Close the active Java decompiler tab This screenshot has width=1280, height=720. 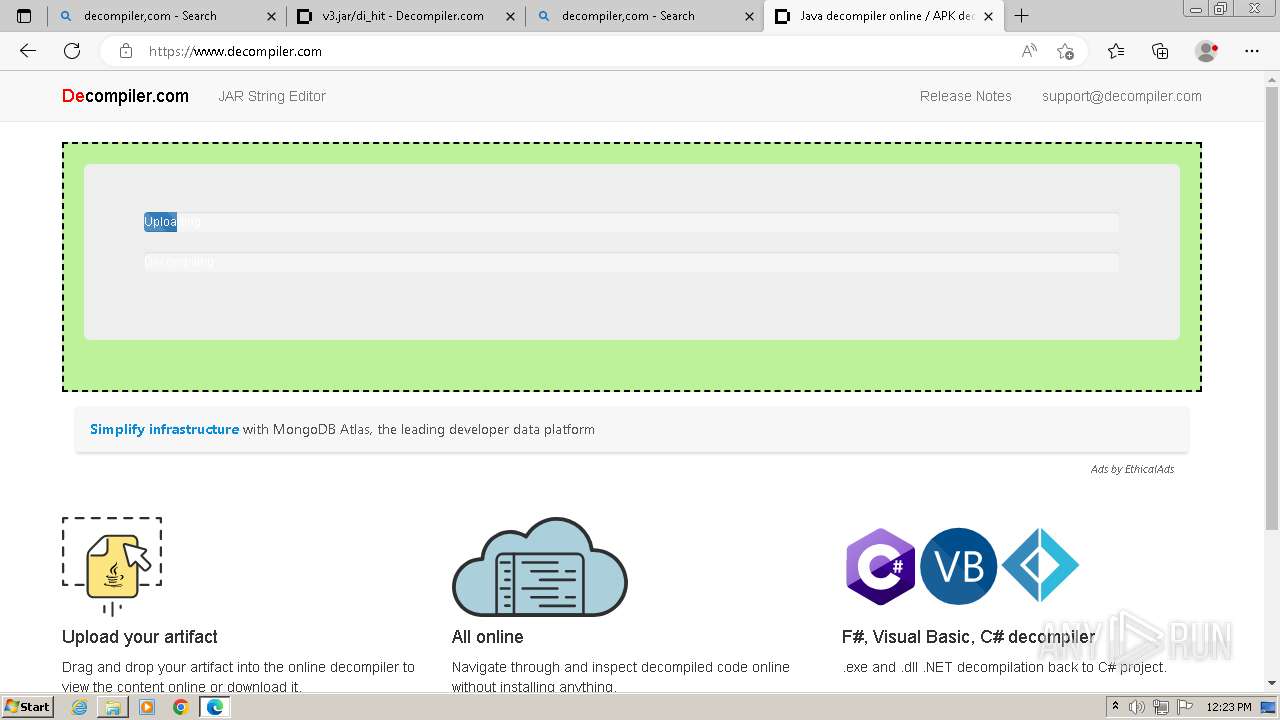pos(988,16)
